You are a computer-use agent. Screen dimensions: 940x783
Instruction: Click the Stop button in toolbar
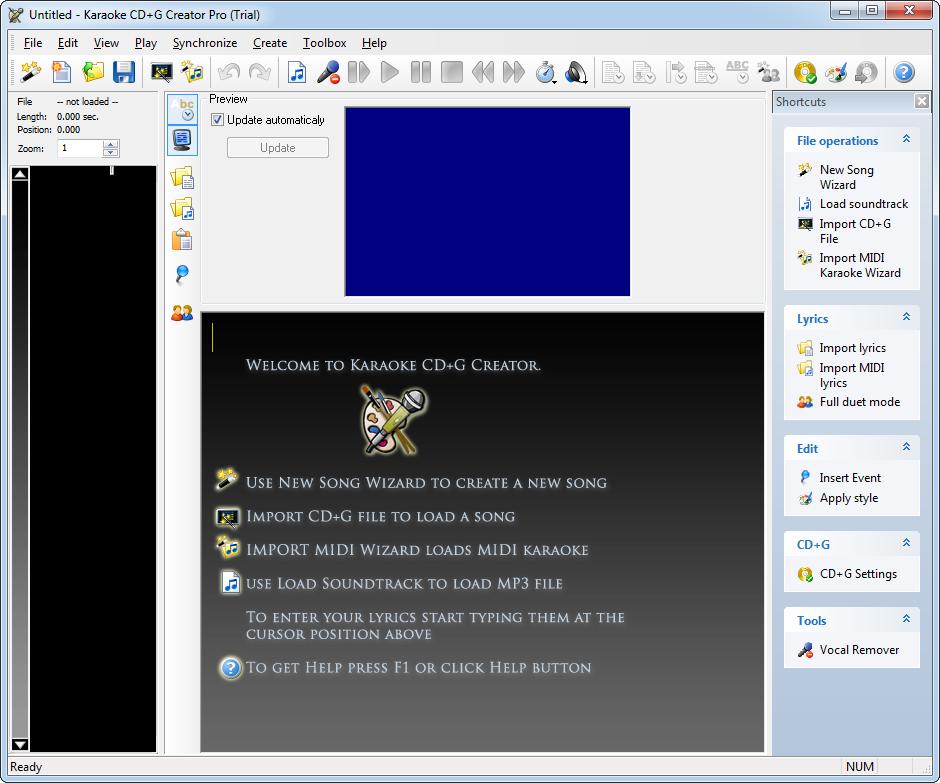(452, 73)
